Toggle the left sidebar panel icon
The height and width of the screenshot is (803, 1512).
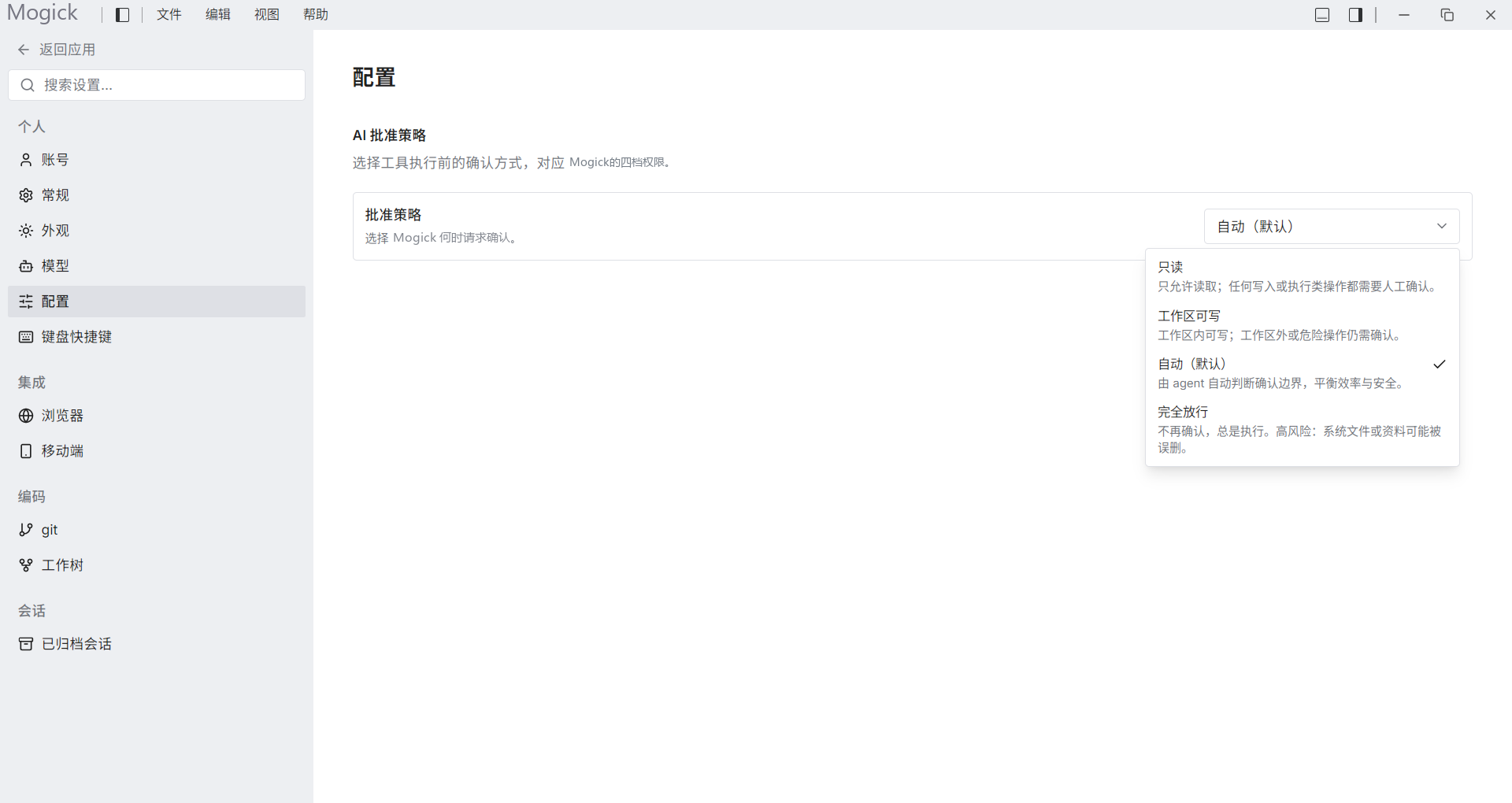click(x=122, y=15)
